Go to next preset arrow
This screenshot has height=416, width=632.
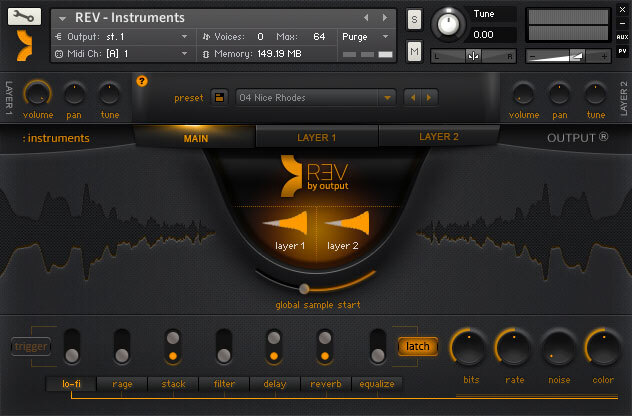tap(429, 98)
